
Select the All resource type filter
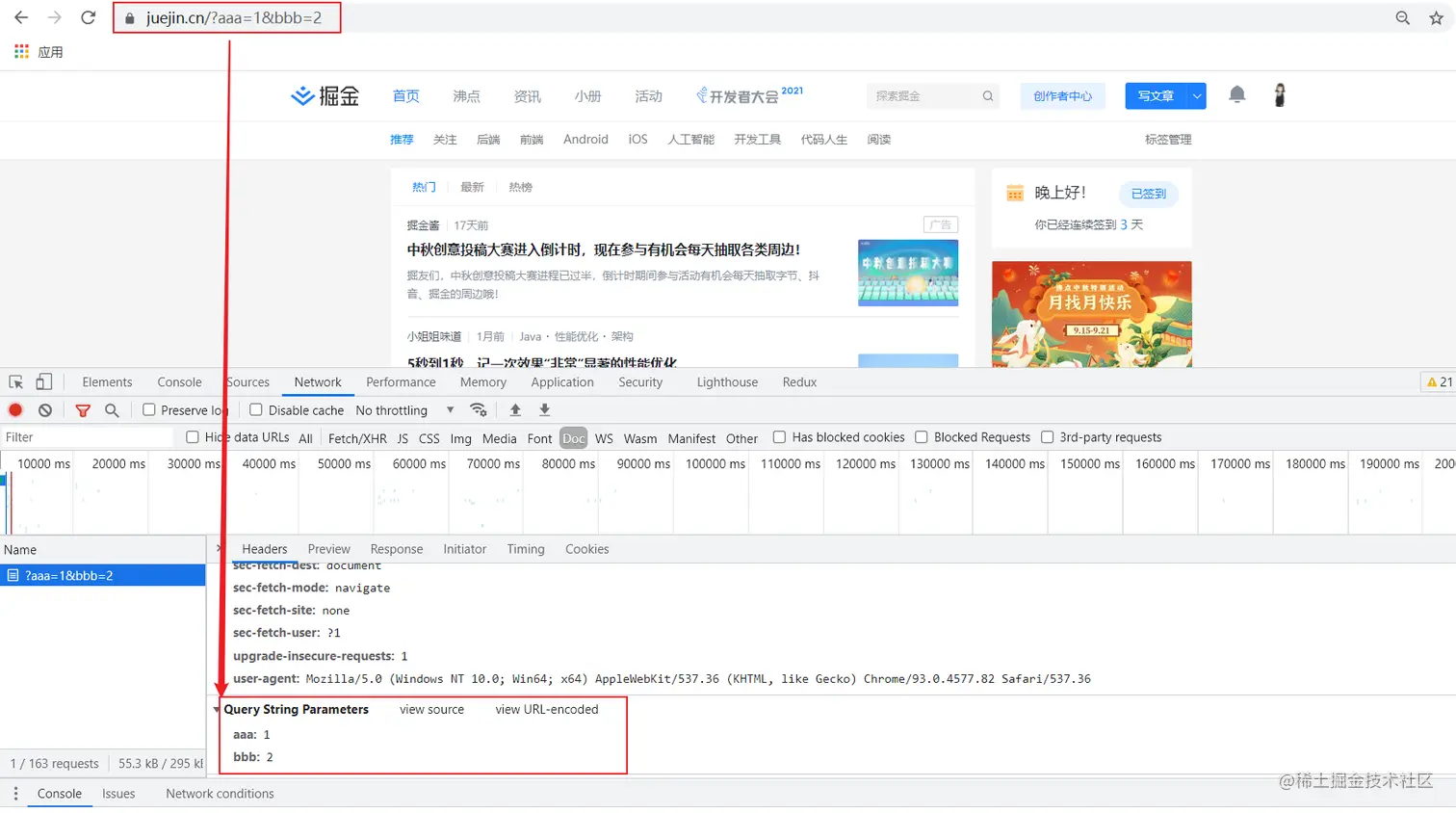click(305, 438)
